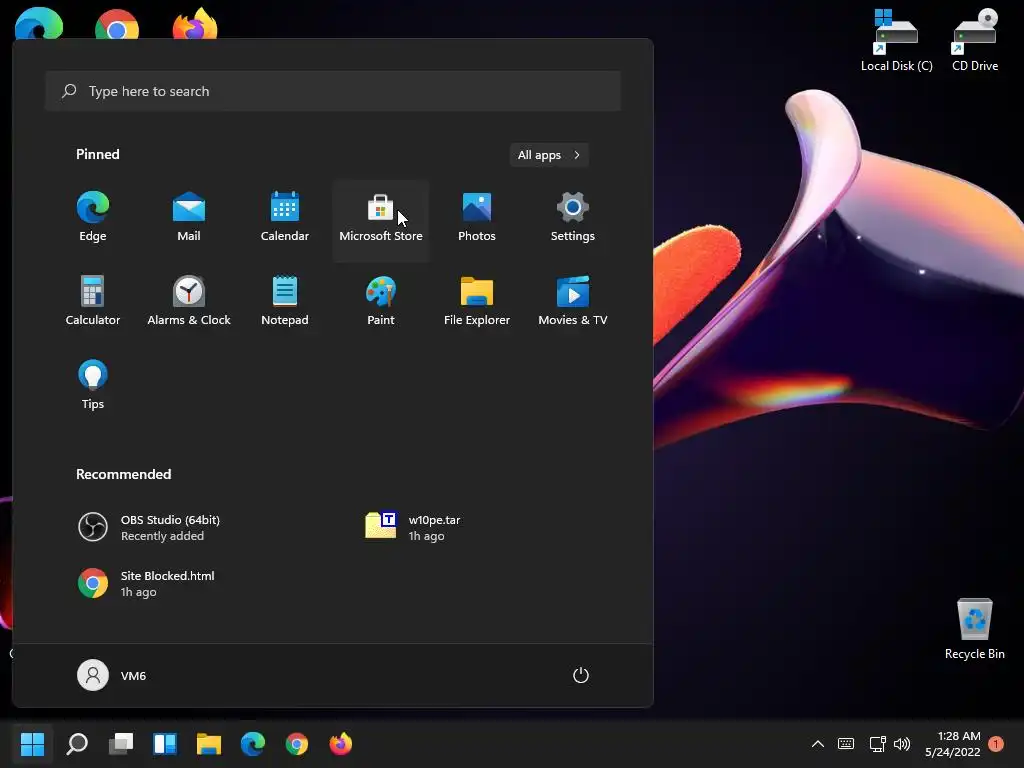This screenshot has height=768, width=1024.
Task: Open File Explorer from the taskbar
Action: tap(209, 744)
